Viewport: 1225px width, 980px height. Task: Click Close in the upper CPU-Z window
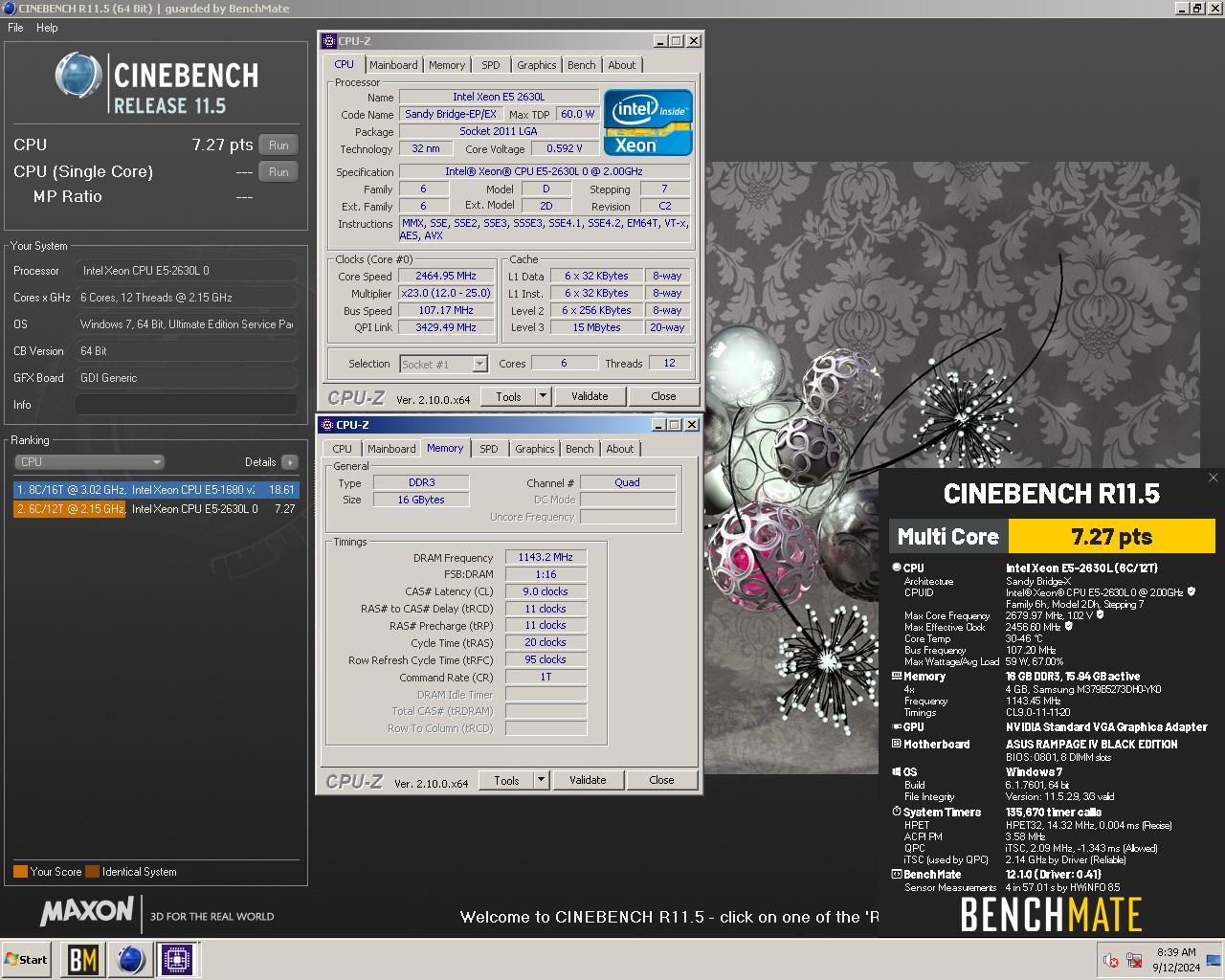(663, 396)
